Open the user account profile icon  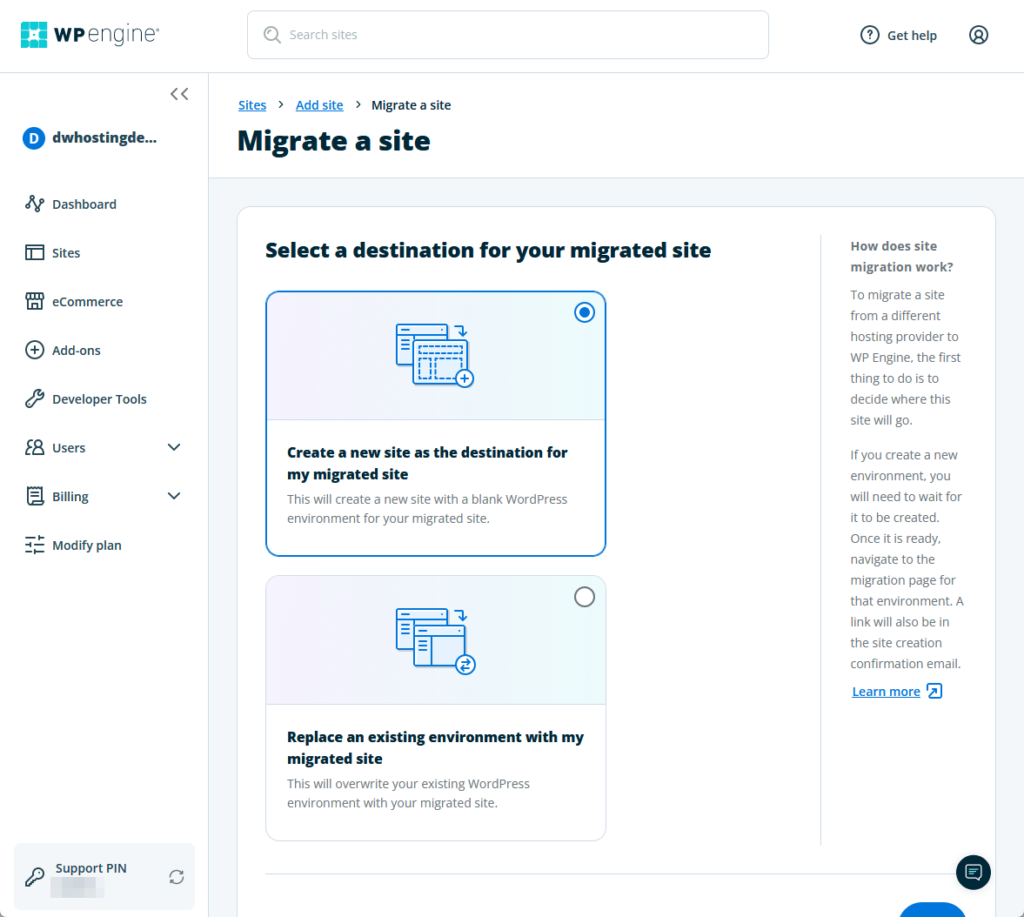click(978, 35)
